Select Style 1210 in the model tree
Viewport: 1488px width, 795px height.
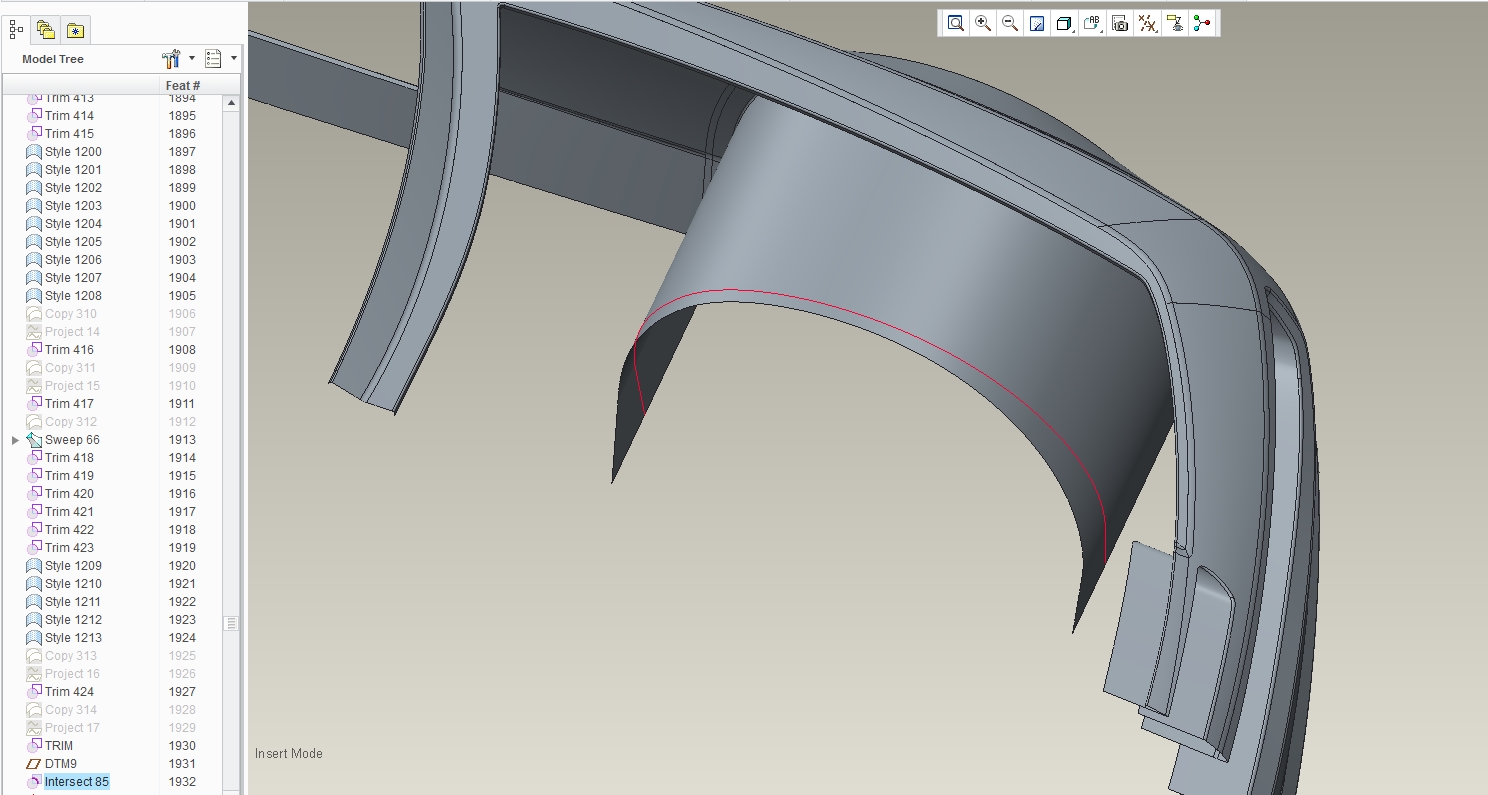73,584
